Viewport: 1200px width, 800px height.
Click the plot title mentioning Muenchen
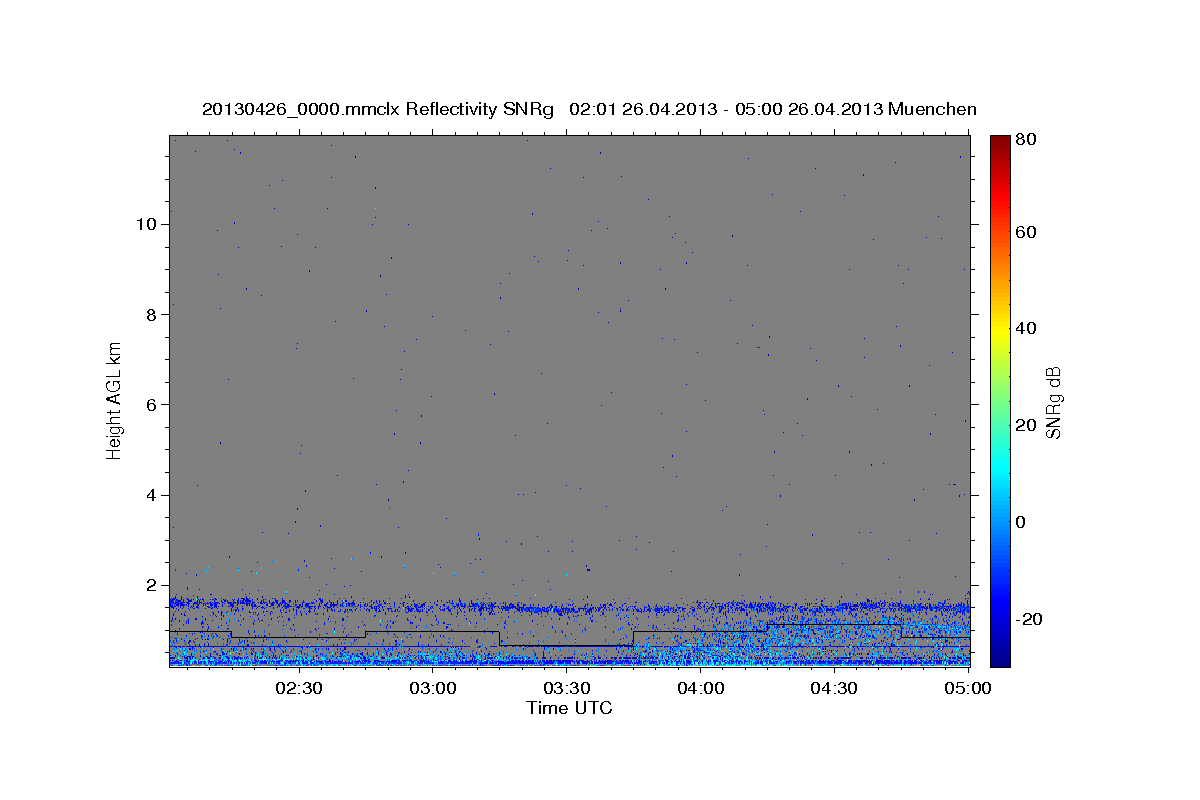[589, 109]
